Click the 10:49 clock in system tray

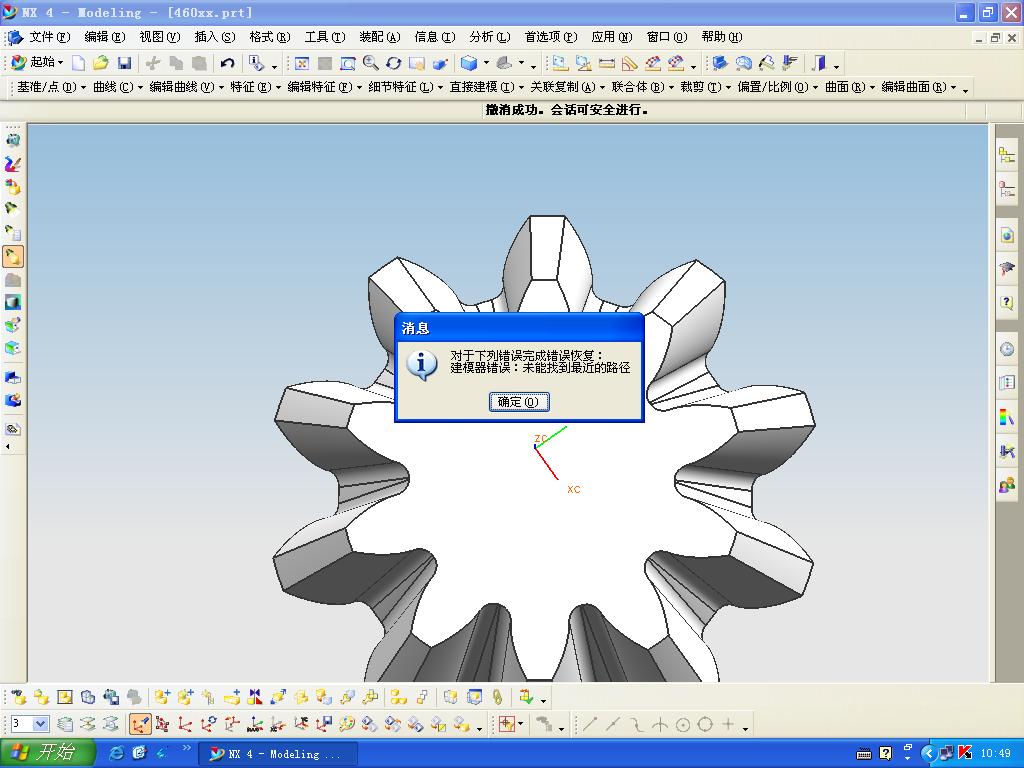(x=995, y=754)
